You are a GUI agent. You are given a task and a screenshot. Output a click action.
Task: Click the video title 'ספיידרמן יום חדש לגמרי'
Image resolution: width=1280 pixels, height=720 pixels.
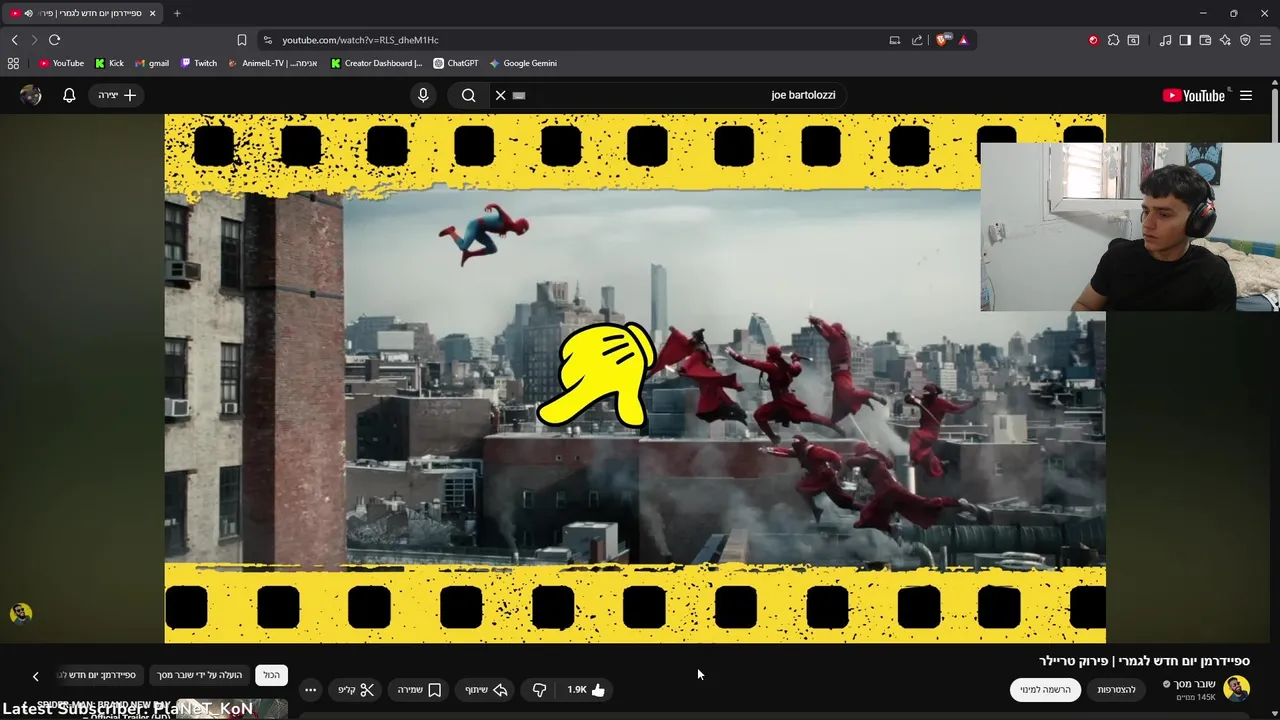1184,661
